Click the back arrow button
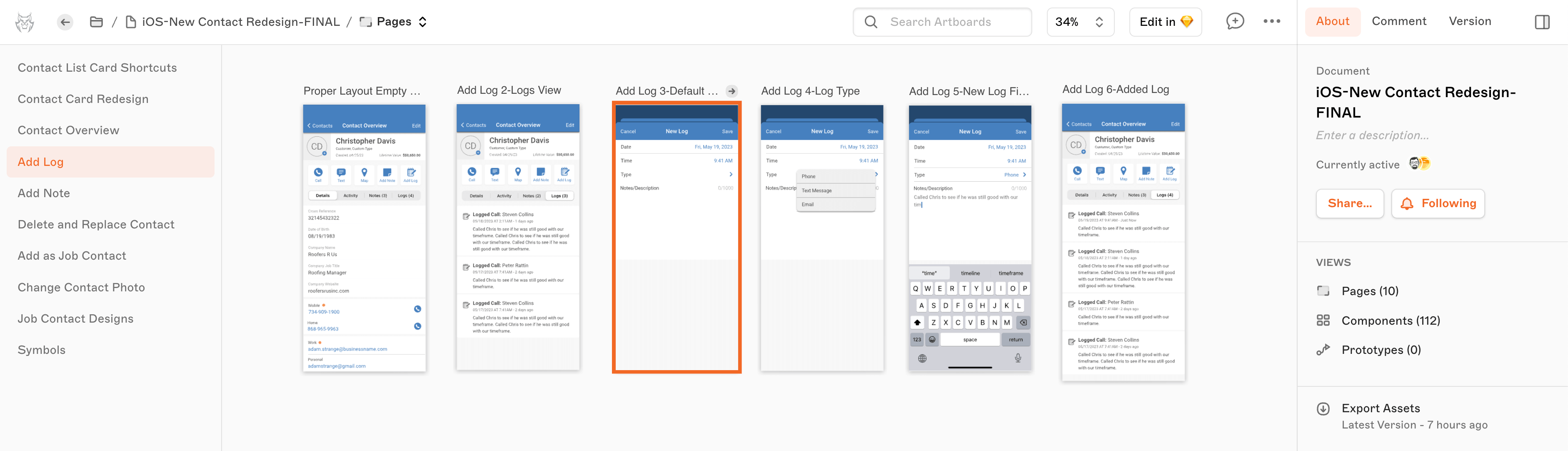1568x451 pixels. pyautogui.click(x=65, y=23)
